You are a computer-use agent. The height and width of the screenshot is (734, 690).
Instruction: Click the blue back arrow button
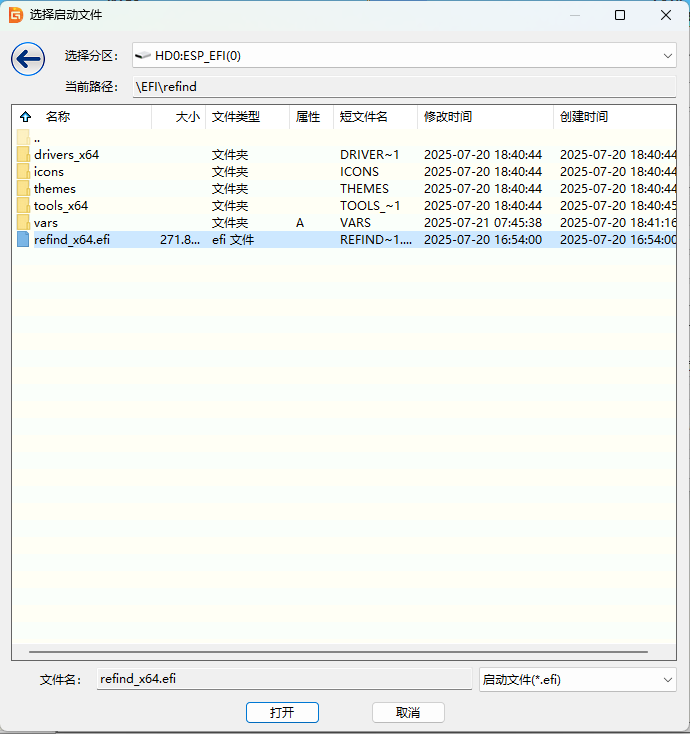tap(28, 59)
